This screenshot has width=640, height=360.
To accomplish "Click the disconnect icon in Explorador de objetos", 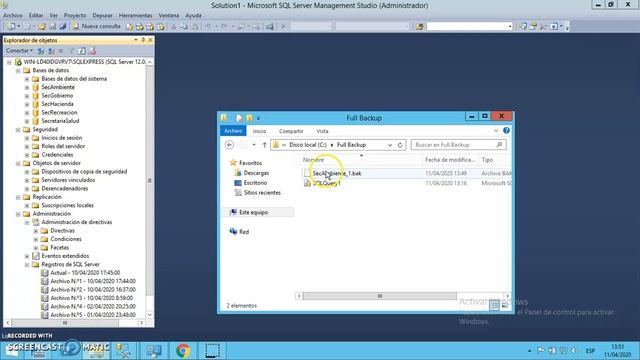I will [x=51, y=51].
